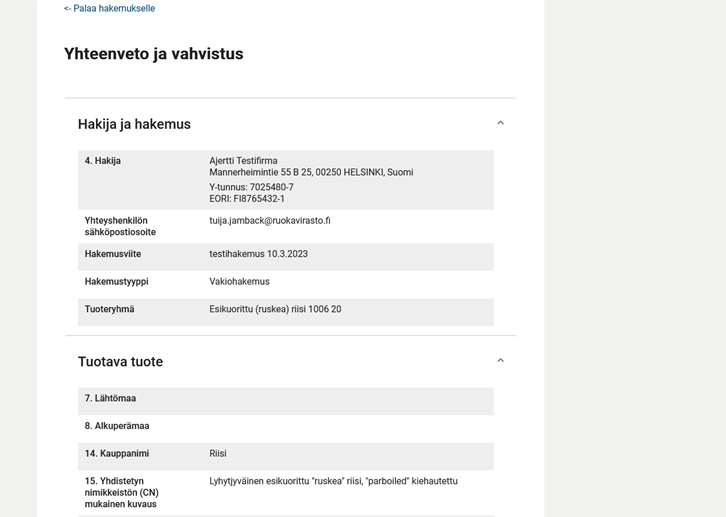Click the EORI FI8765432-1 value
Viewport: 726px width, 517px height.
247,199
